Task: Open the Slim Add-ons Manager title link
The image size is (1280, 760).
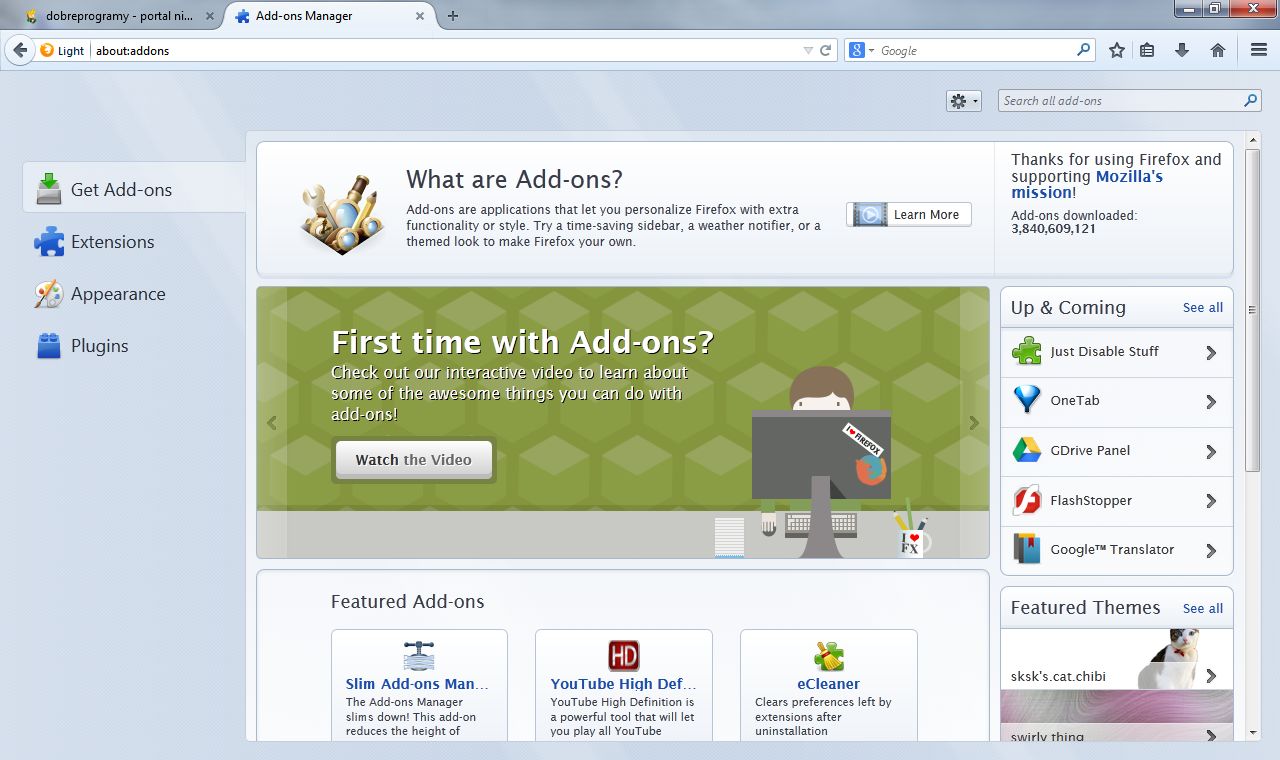Action: [x=417, y=684]
